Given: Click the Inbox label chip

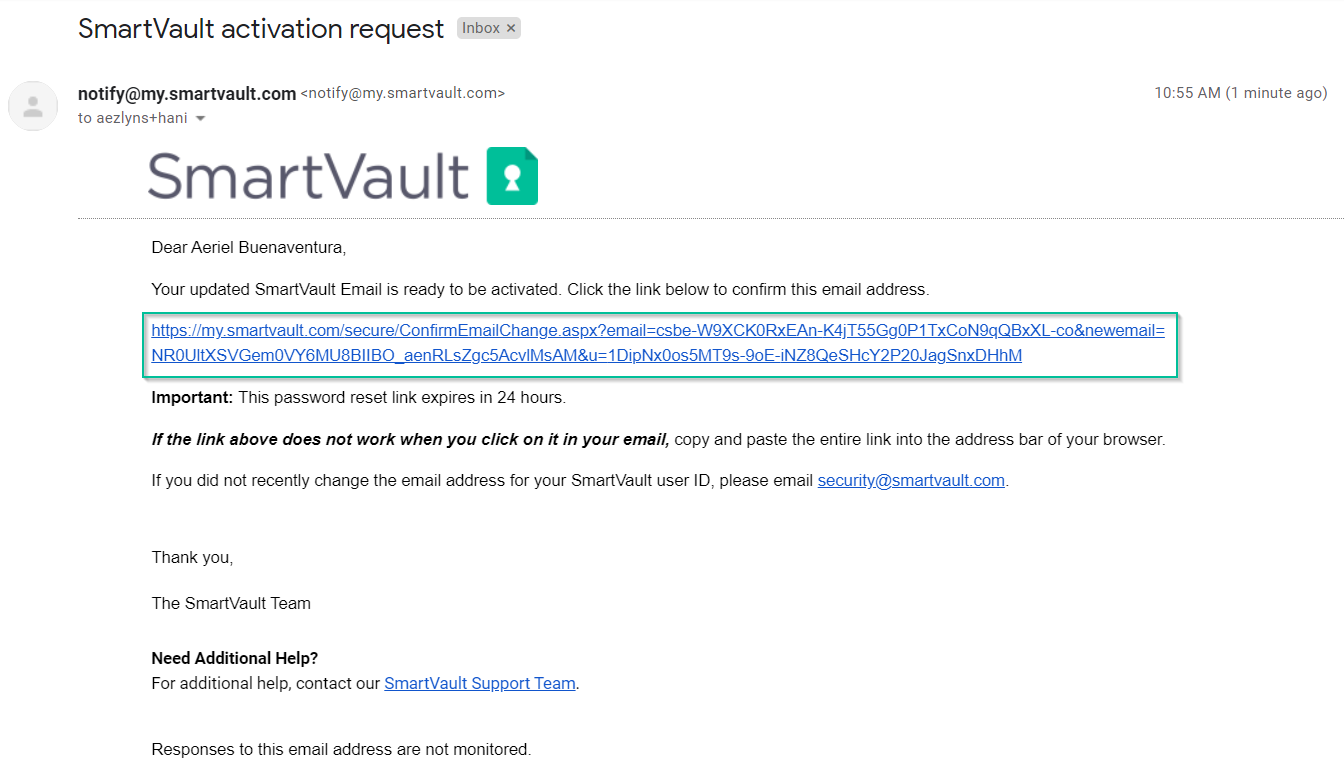Looking at the screenshot, I should coord(489,29).
